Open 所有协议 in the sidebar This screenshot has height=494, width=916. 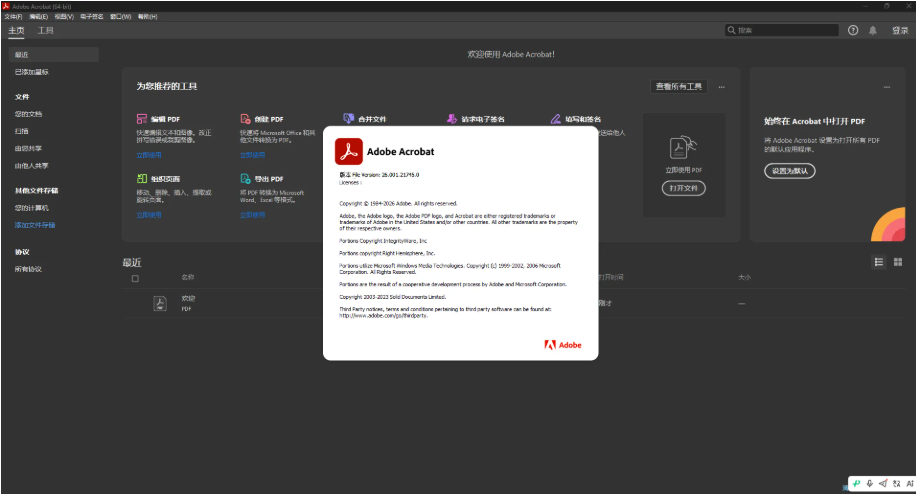[x=28, y=269]
